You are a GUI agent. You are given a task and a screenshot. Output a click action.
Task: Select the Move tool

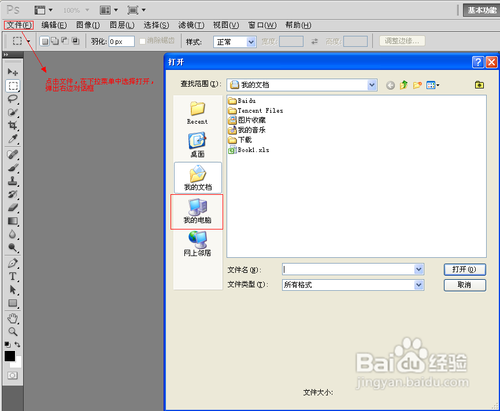point(13,72)
